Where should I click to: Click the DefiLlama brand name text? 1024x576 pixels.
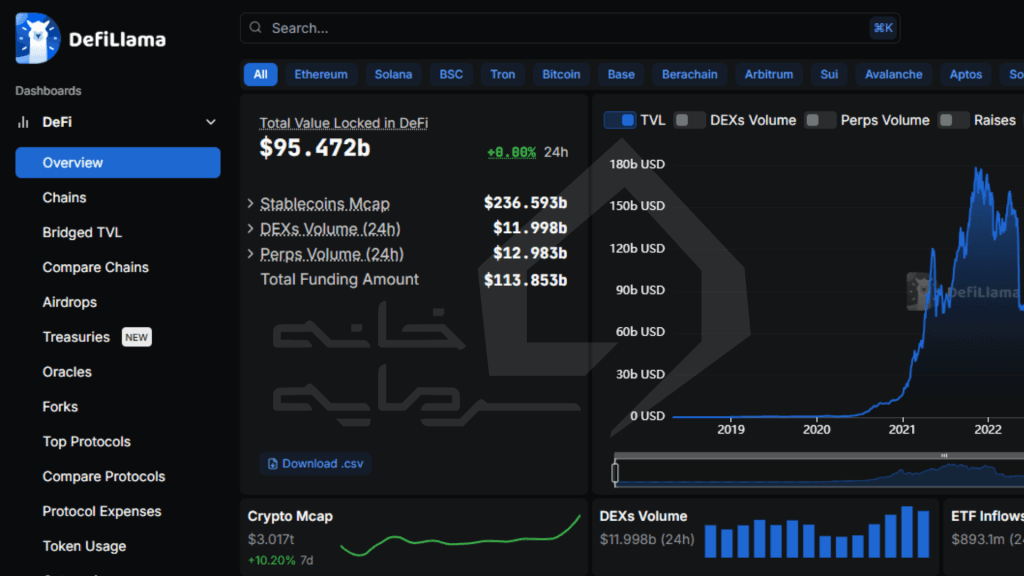[x=117, y=40]
